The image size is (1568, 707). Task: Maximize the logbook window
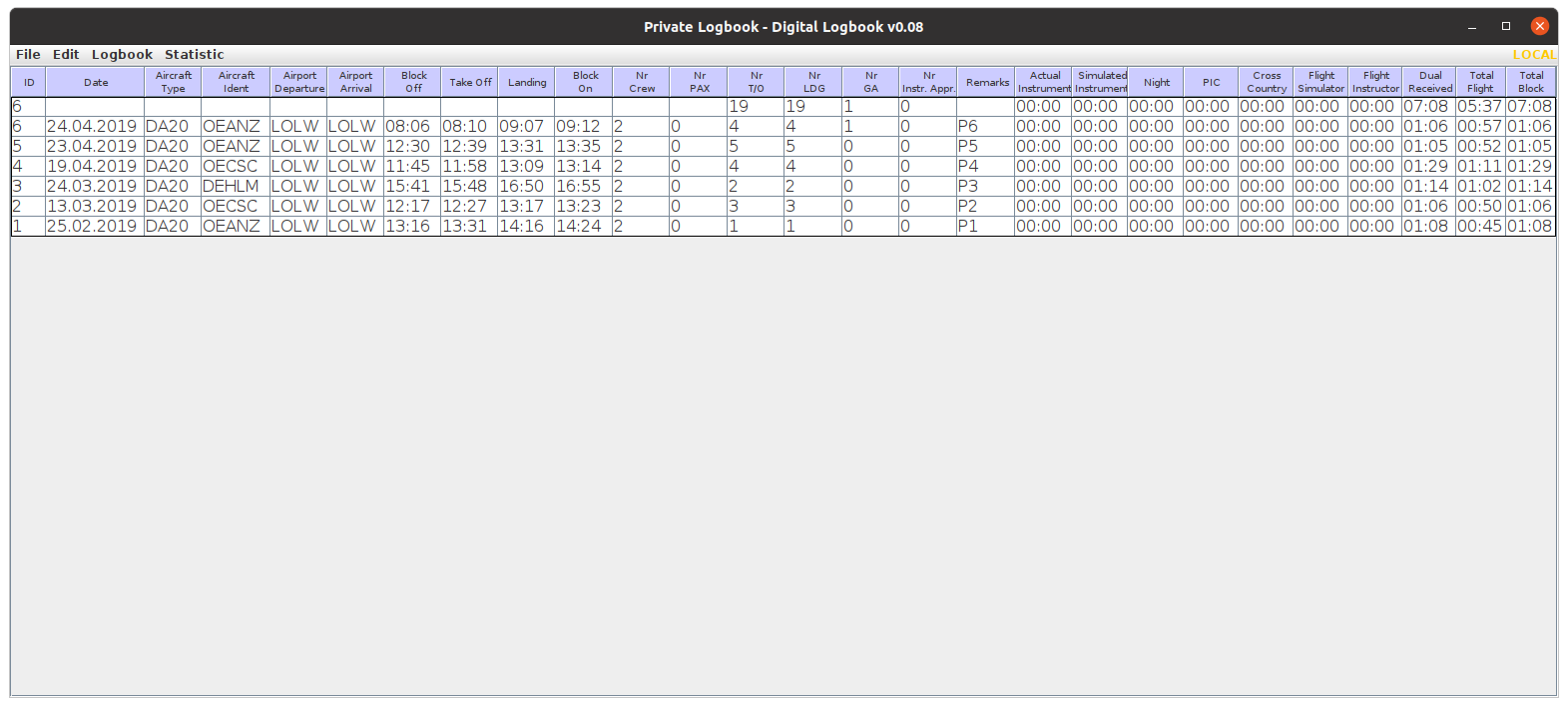(1505, 26)
